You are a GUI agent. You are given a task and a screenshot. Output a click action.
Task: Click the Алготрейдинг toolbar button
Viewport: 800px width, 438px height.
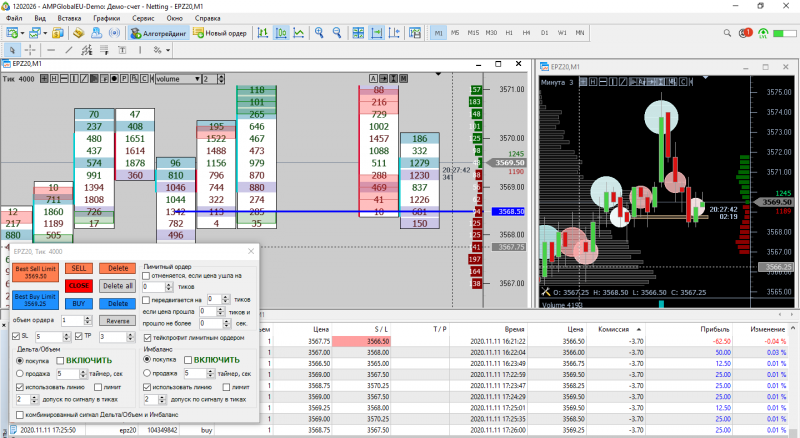[x=158, y=33]
